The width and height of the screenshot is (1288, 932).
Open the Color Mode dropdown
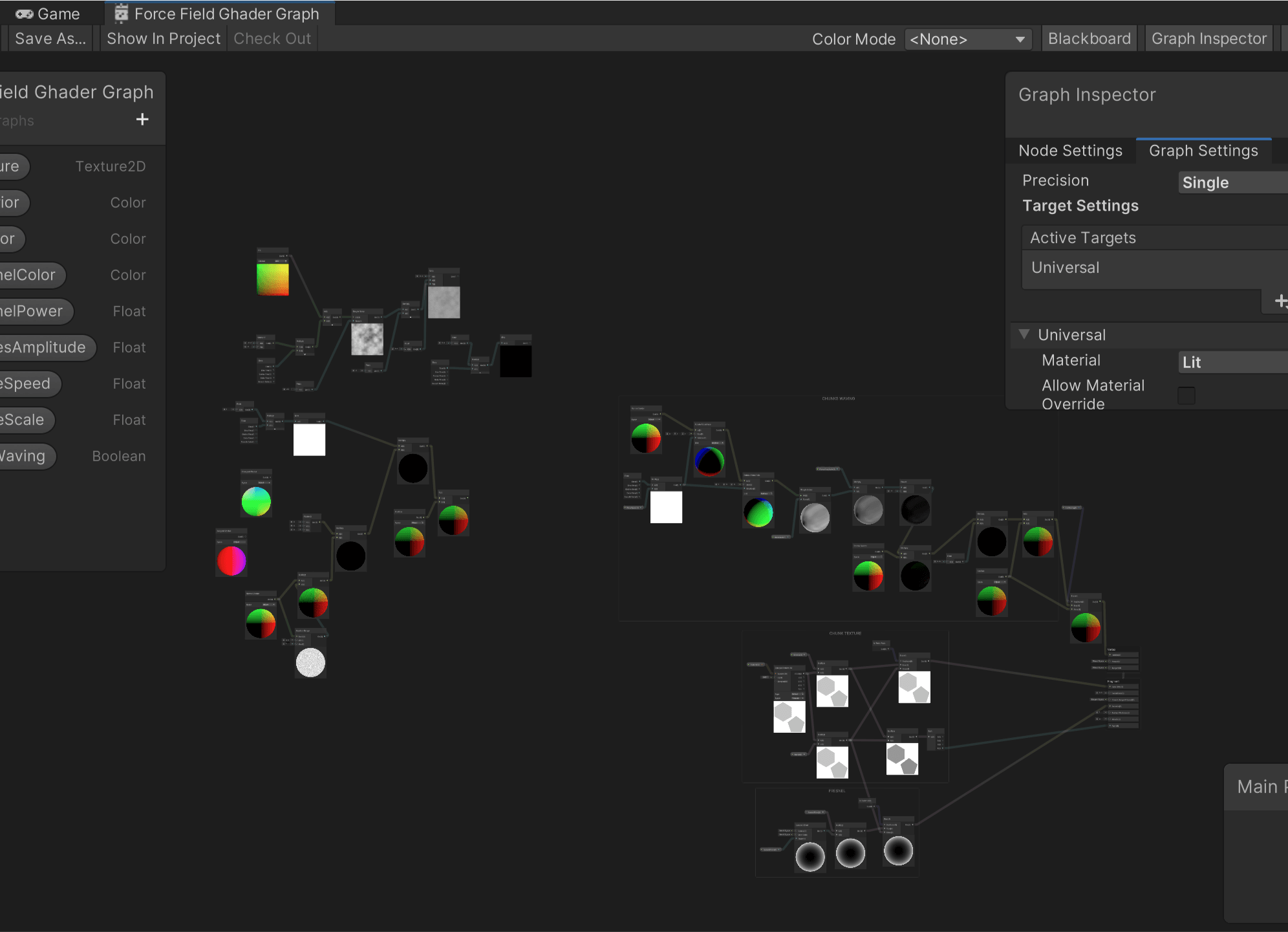967,39
